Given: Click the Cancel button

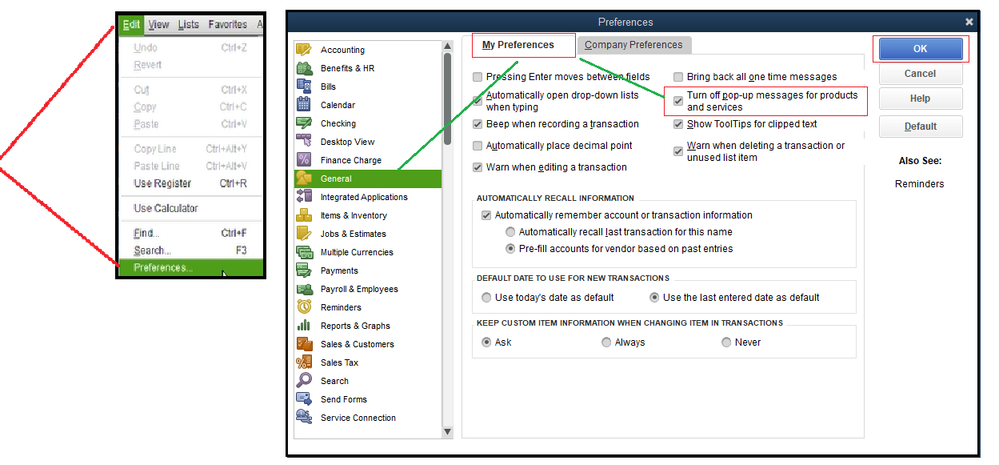Looking at the screenshot, I should [x=921, y=74].
